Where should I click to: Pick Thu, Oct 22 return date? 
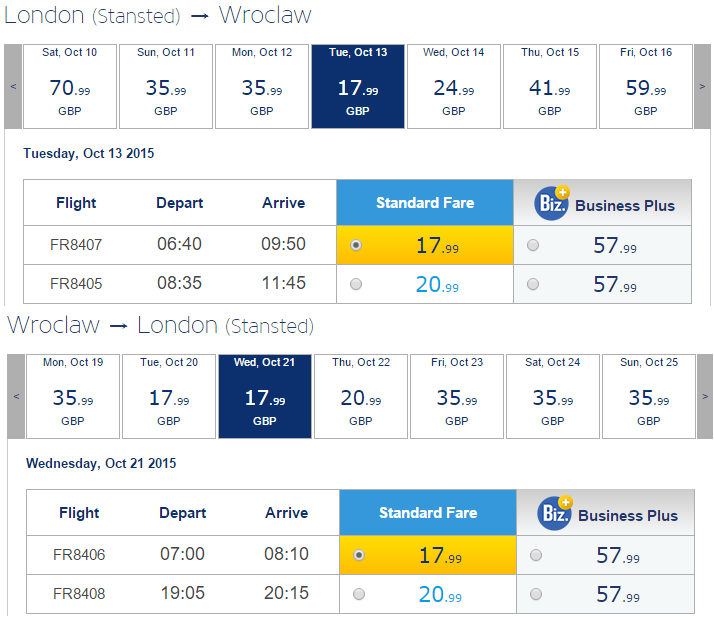361,397
